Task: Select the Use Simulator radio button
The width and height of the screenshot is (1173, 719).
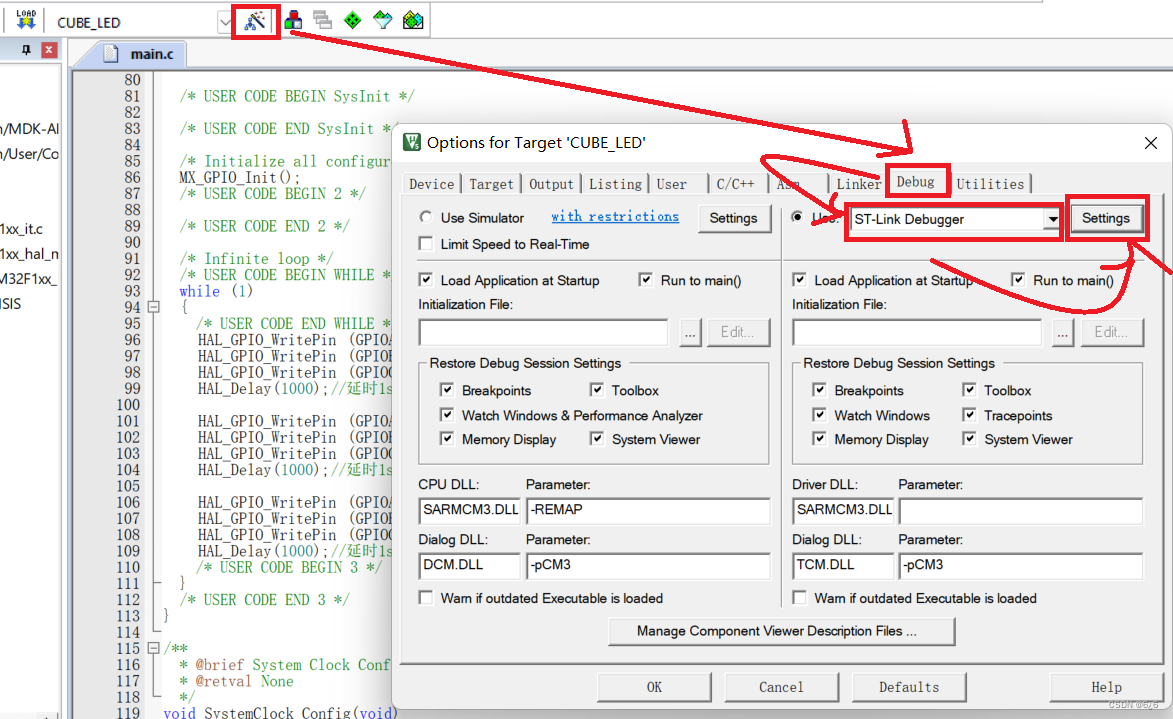Action: click(x=426, y=217)
